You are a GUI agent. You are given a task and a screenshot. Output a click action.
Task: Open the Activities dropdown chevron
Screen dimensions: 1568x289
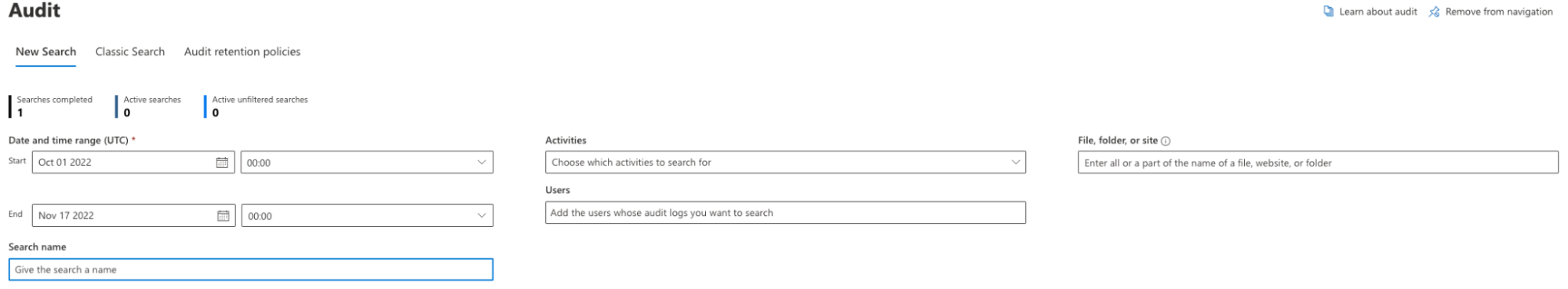pyautogui.click(x=1016, y=163)
